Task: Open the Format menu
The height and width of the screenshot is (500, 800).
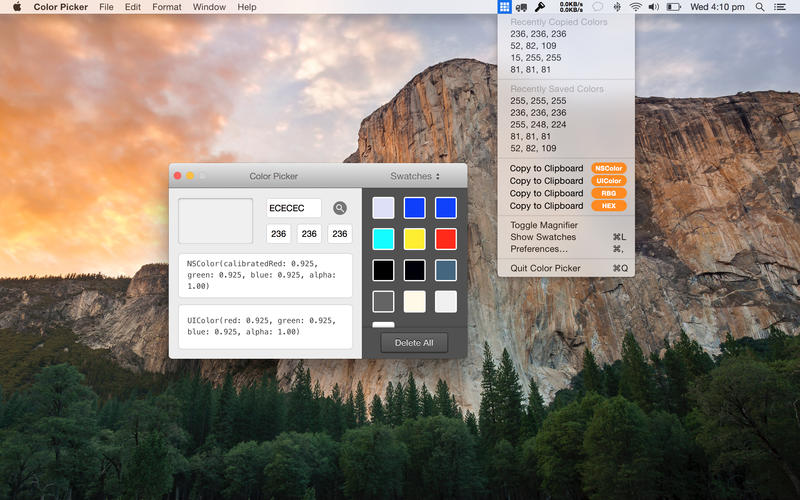Action: (x=167, y=7)
